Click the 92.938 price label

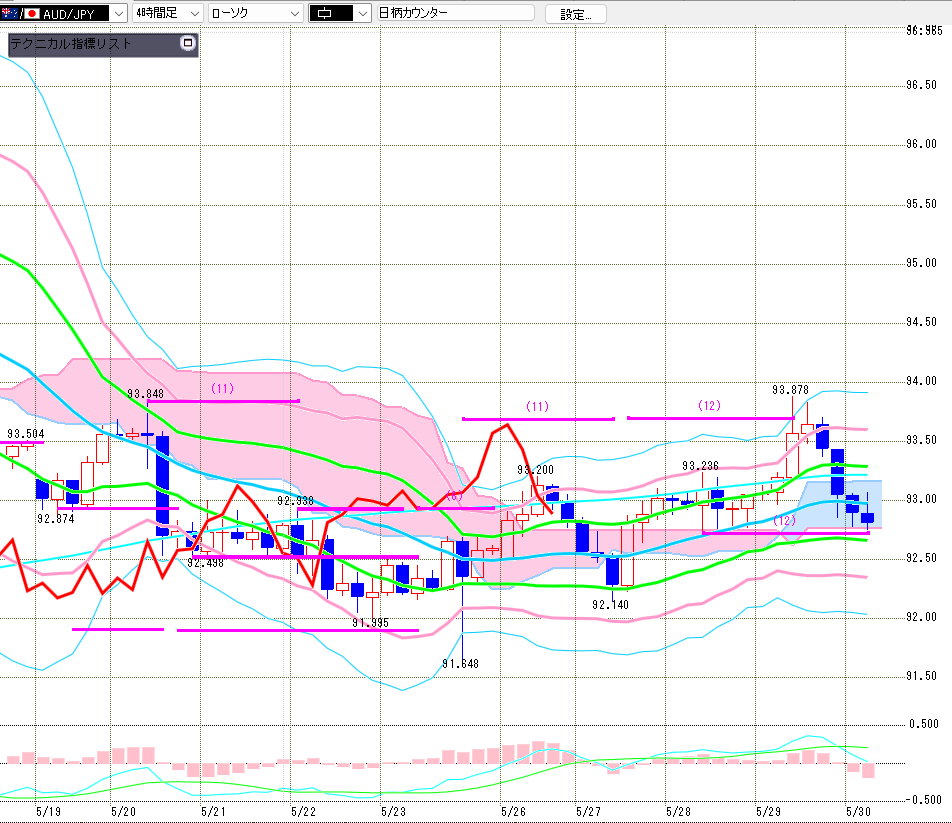click(x=295, y=501)
